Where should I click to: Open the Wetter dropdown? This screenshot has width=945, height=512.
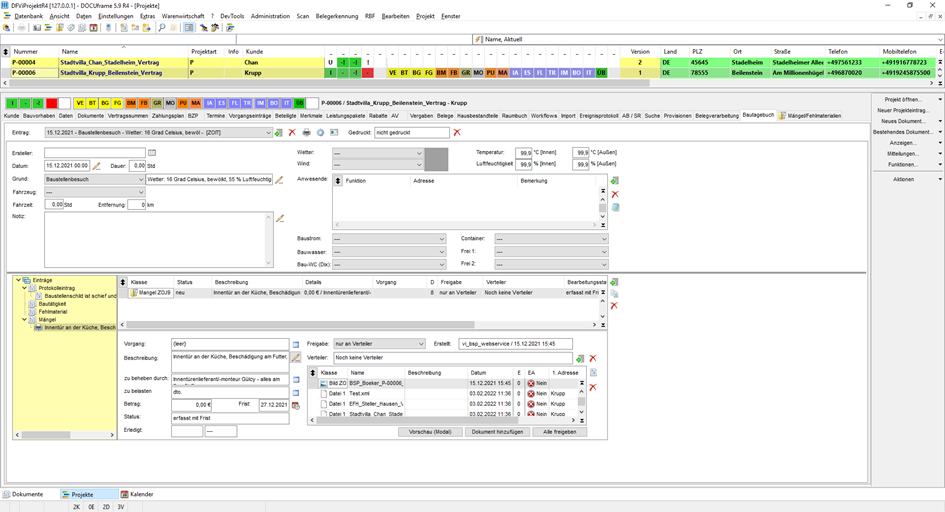(419, 153)
